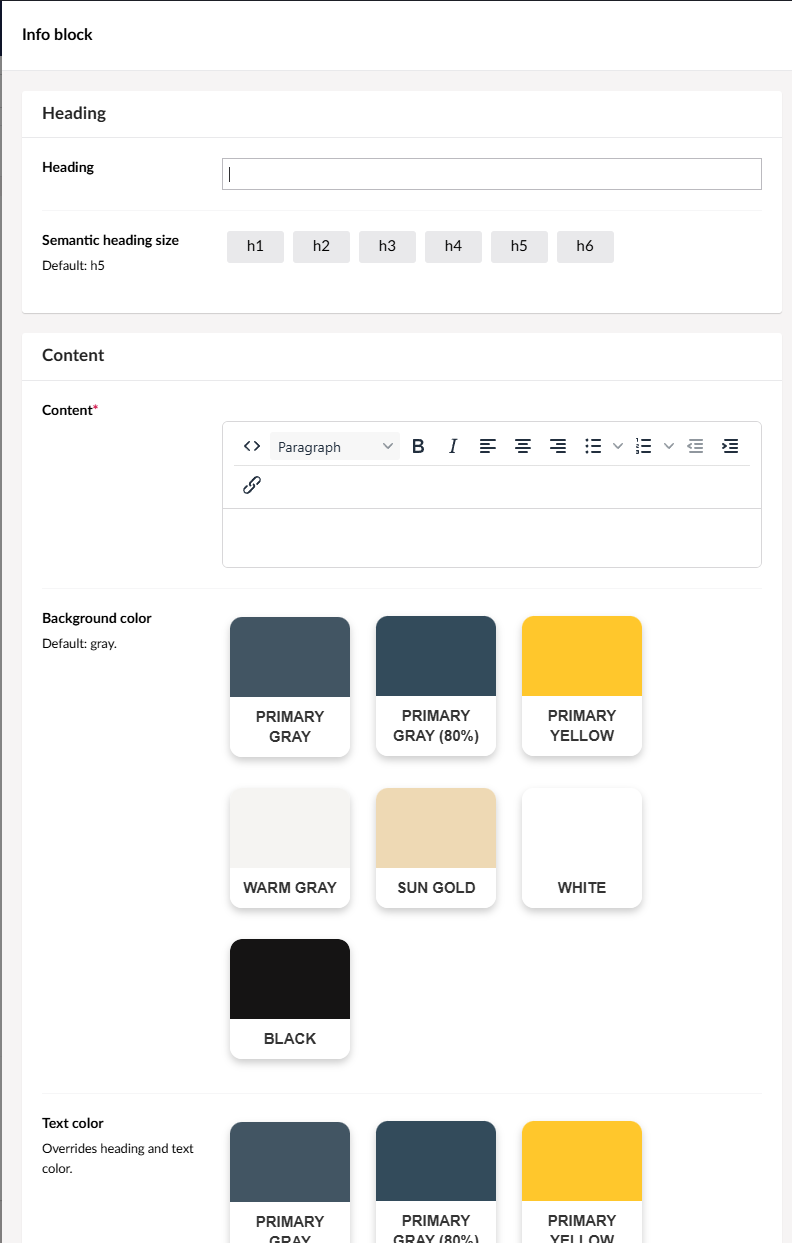Toggle italic text formatting
Image resolution: width=792 pixels, height=1243 pixels.
click(x=452, y=447)
